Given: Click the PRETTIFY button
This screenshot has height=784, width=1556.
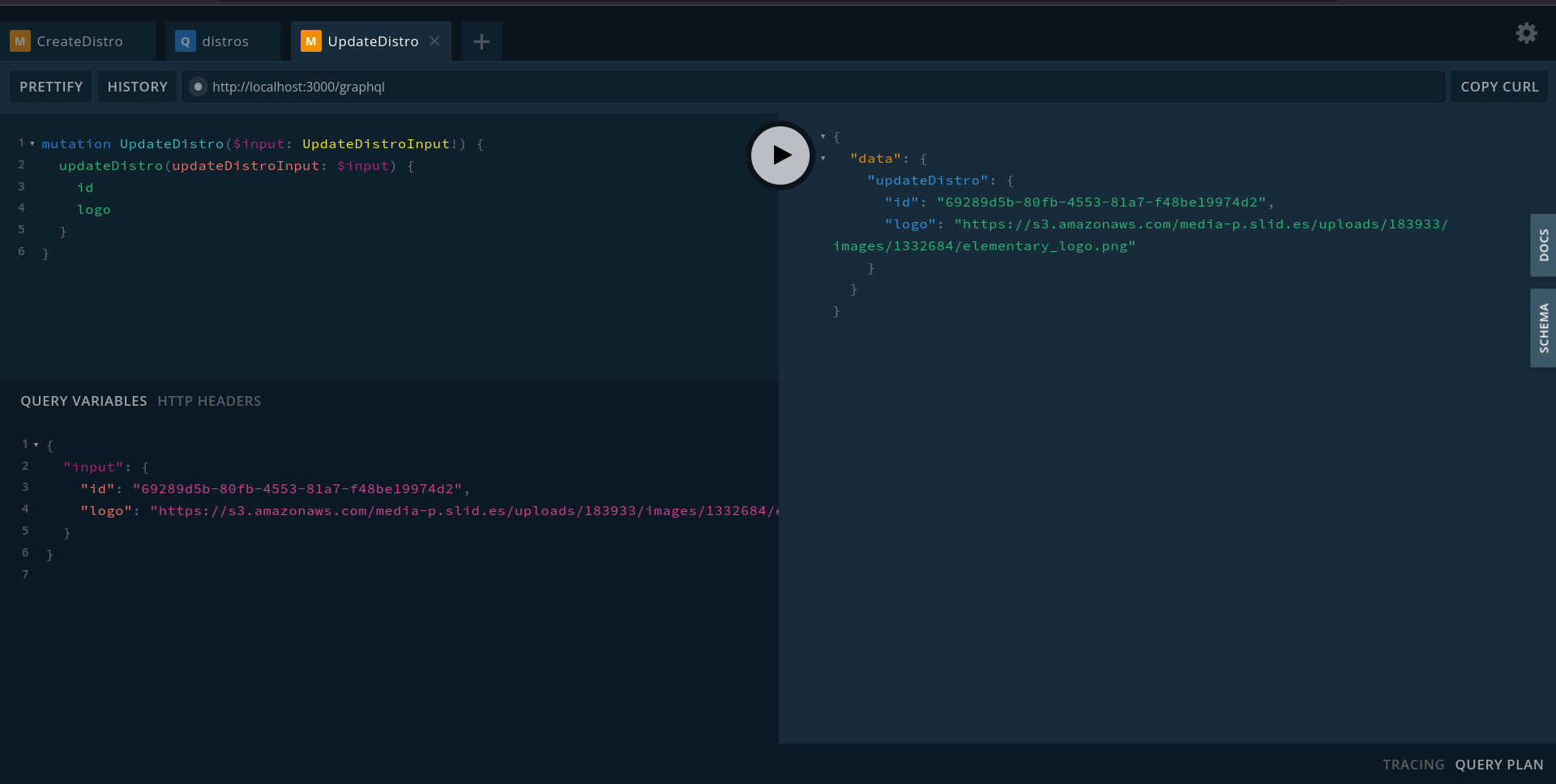Looking at the screenshot, I should pos(51,87).
